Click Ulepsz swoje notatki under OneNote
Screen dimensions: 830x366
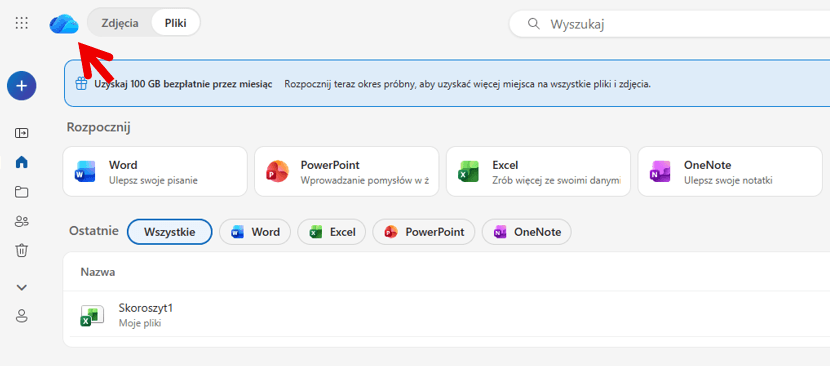[728, 181]
